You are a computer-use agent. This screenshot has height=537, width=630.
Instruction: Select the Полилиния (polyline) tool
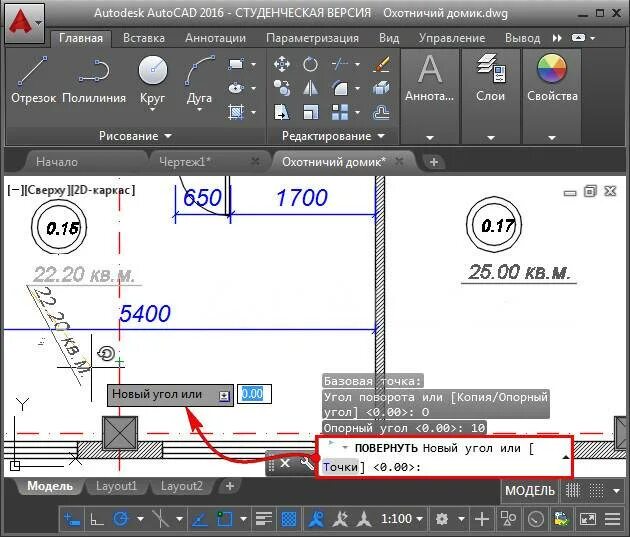(94, 79)
